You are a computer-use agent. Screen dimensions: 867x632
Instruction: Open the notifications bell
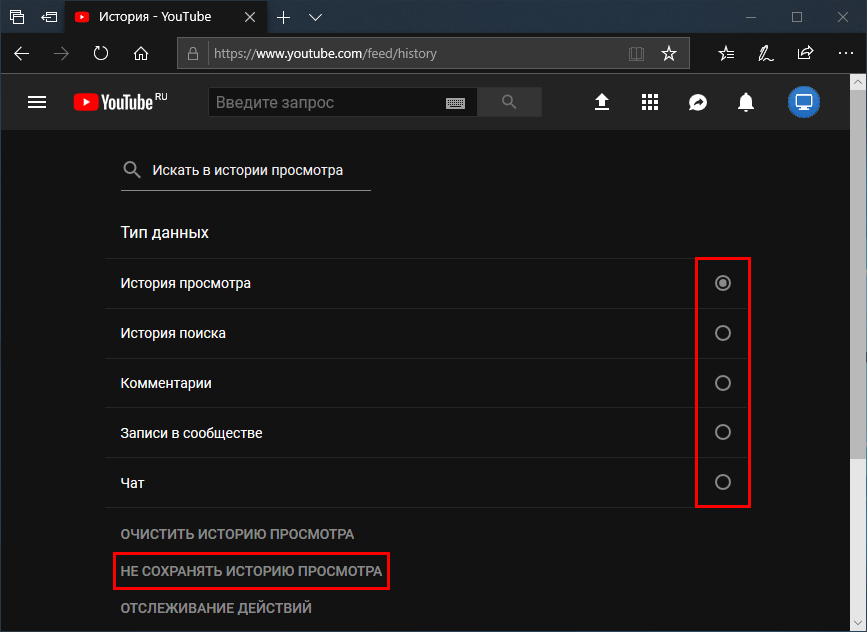(x=746, y=102)
